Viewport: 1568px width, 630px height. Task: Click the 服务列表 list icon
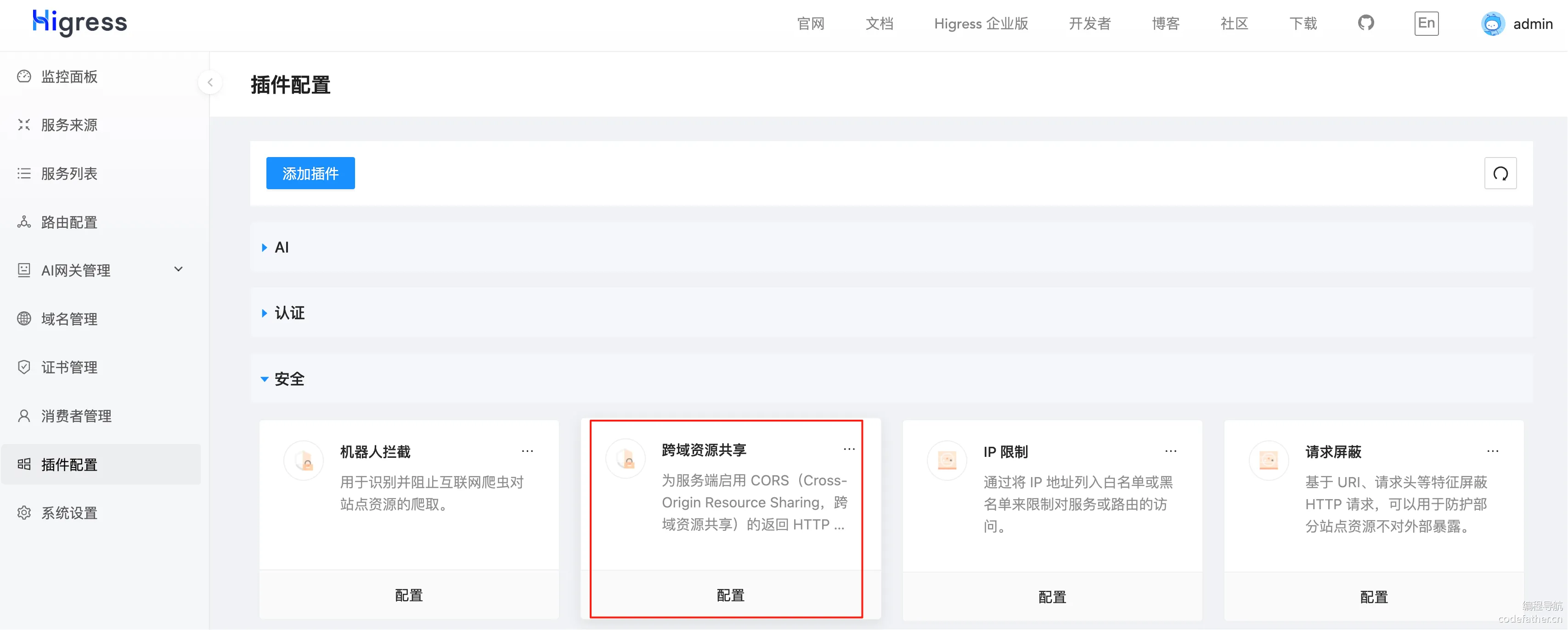point(24,174)
